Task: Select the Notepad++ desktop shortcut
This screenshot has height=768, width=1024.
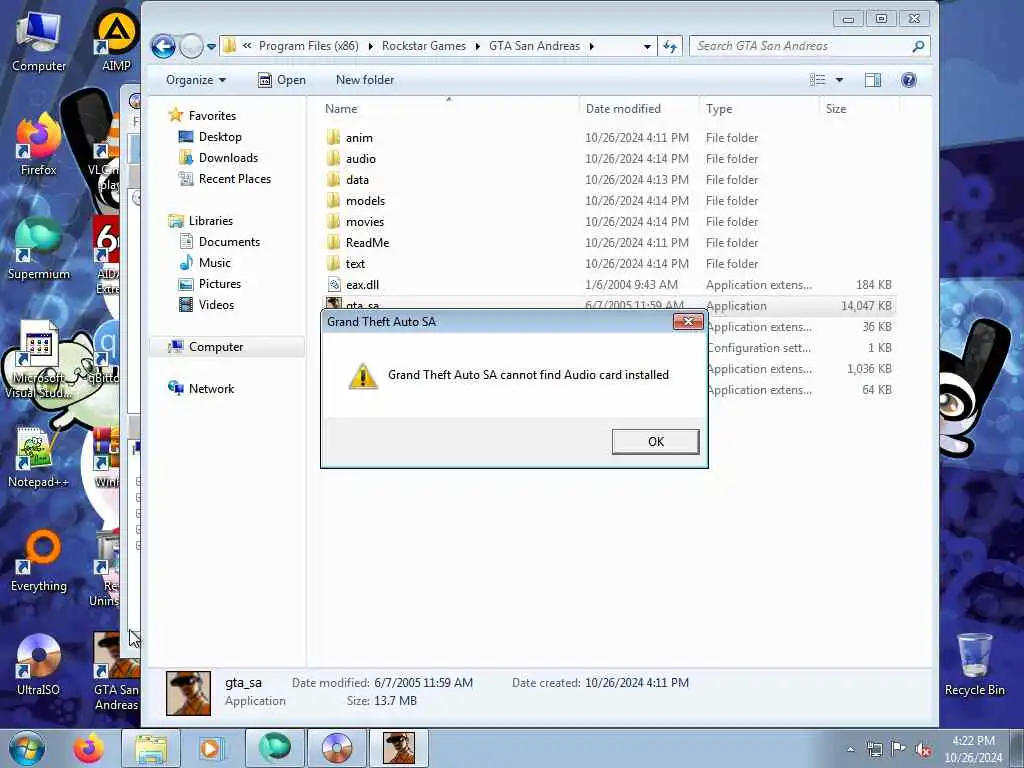Action: tap(38, 458)
